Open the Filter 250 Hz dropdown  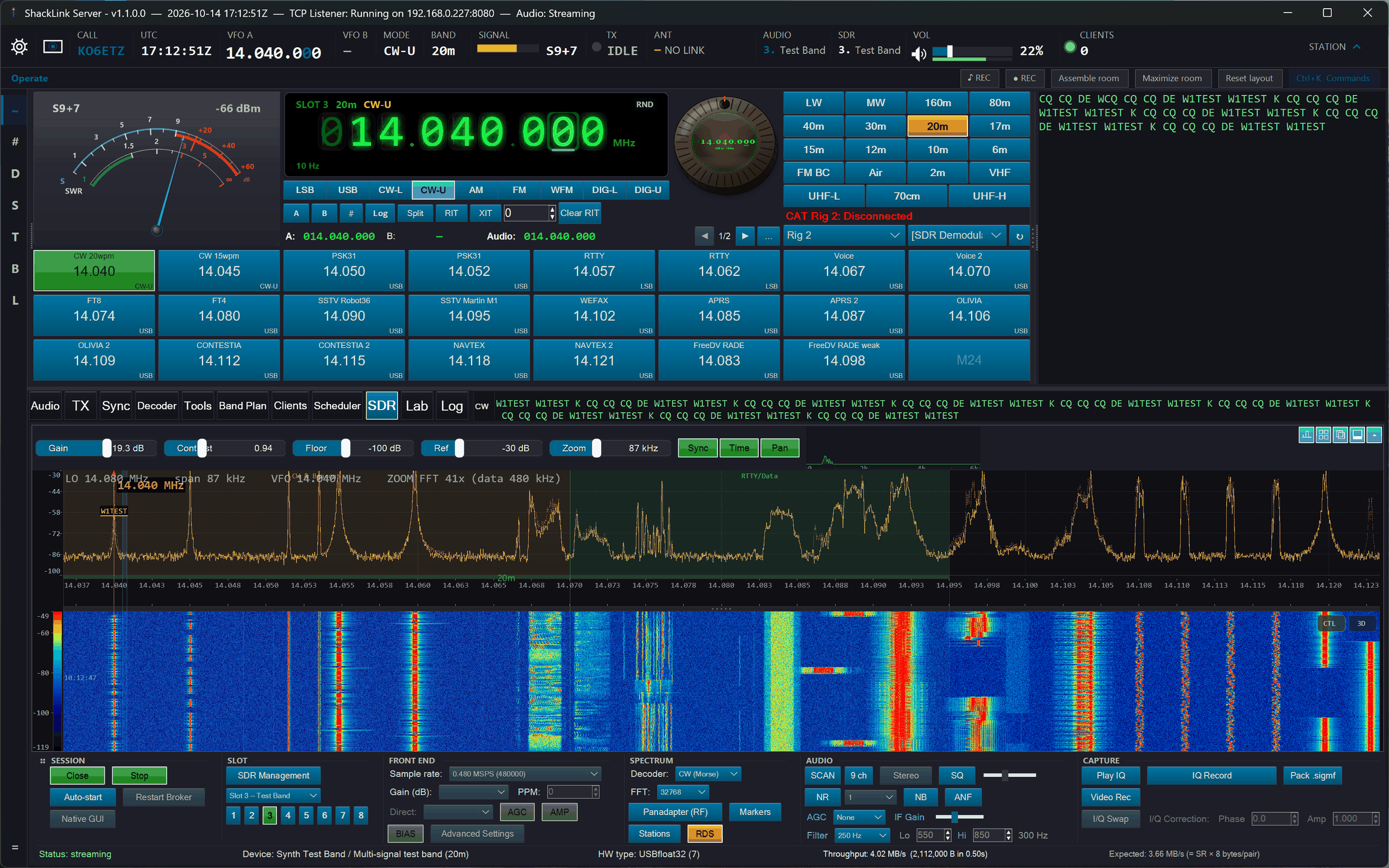click(x=862, y=835)
